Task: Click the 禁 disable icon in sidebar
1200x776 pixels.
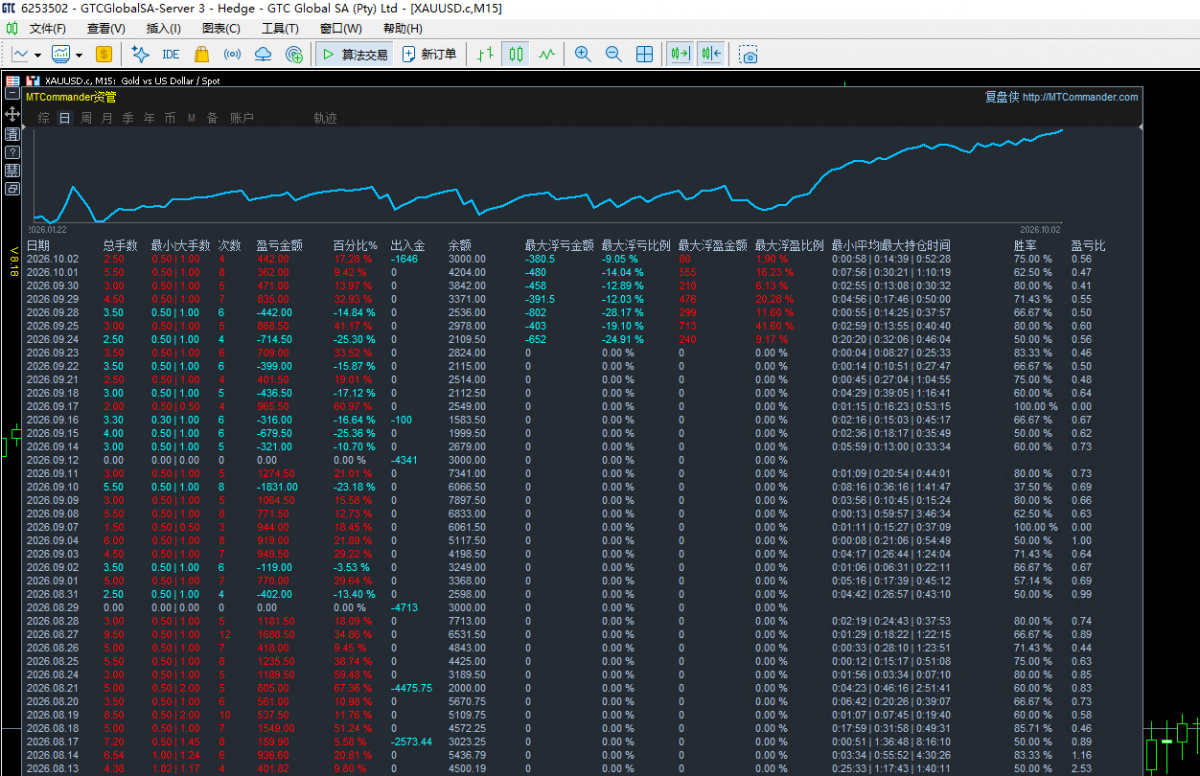Action: click(x=12, y=169)
